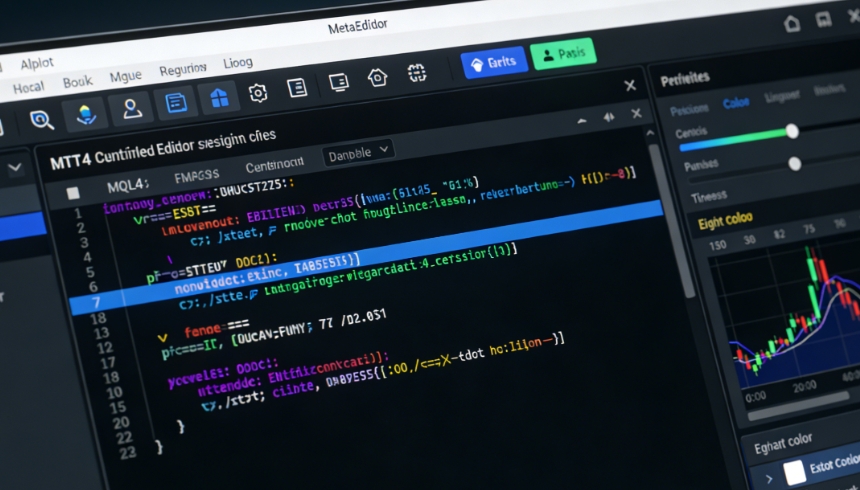Click the Cencis slider handle
860x490 pixels.
coord(792,131)
